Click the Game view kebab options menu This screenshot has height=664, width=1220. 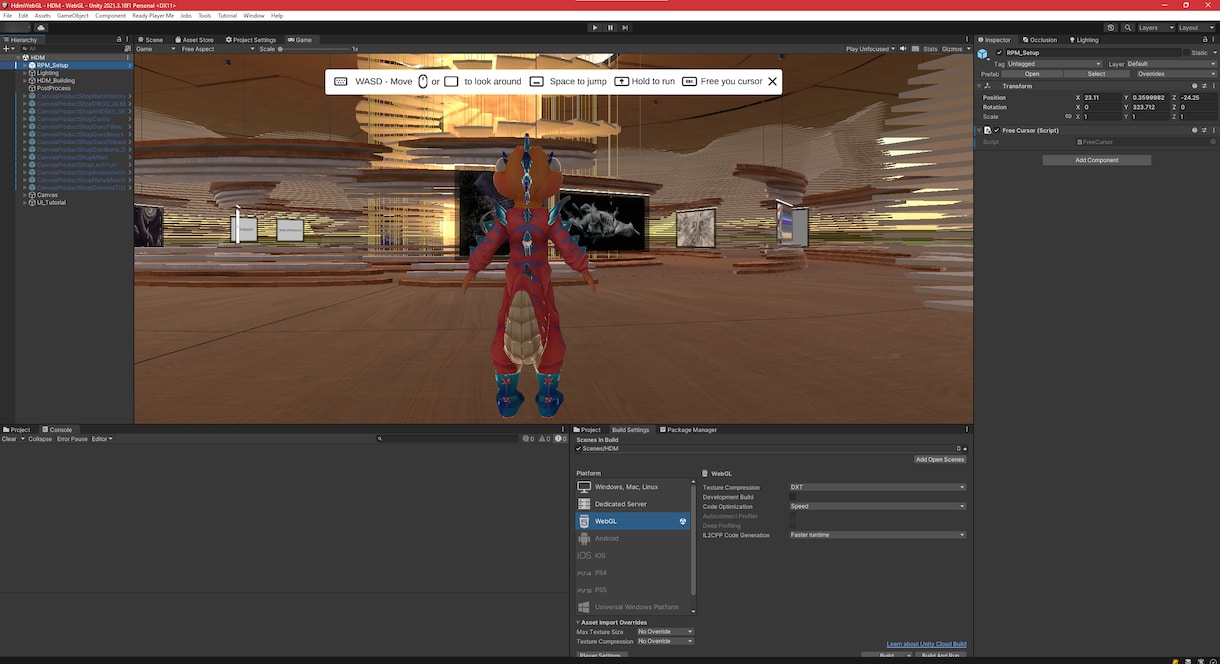click(967, 40)
